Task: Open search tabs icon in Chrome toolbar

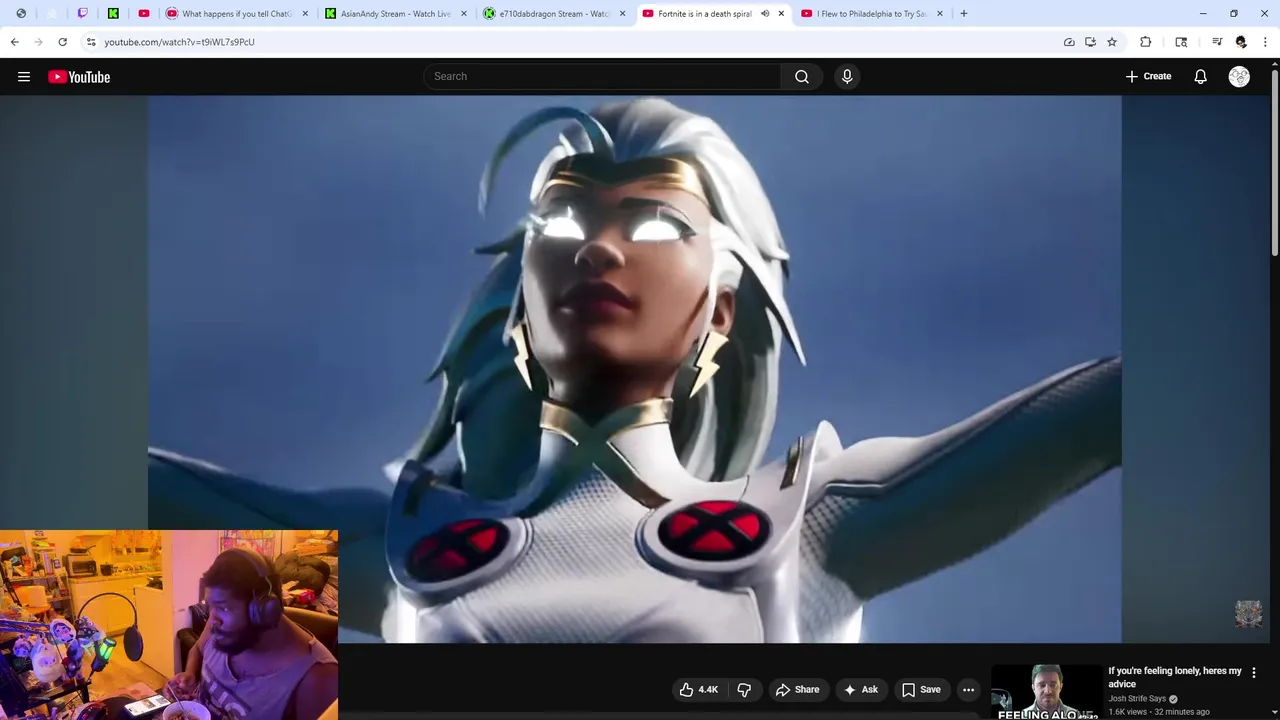Action: click(1181, 42)
